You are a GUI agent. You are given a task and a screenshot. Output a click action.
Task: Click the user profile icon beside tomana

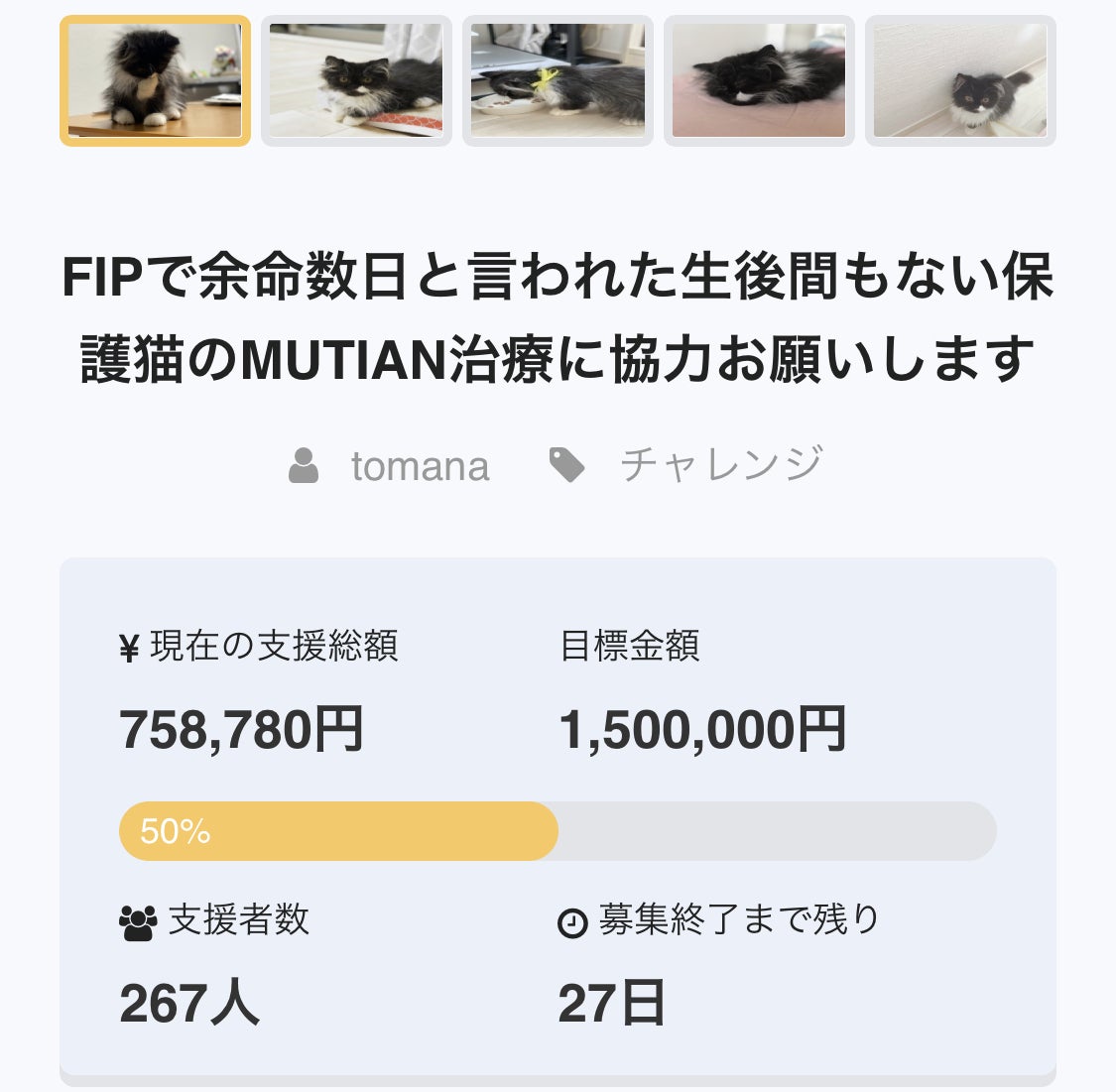click(x=304, y=465)
